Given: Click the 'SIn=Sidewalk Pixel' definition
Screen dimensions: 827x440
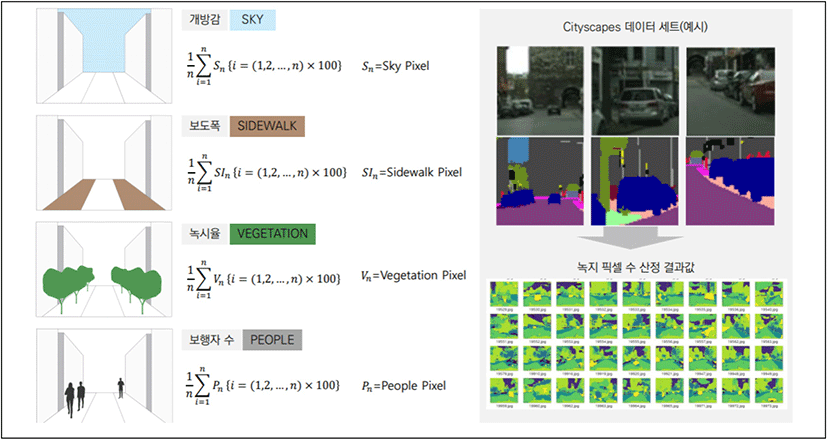Looking at the screenshot, I should point(414,173).
